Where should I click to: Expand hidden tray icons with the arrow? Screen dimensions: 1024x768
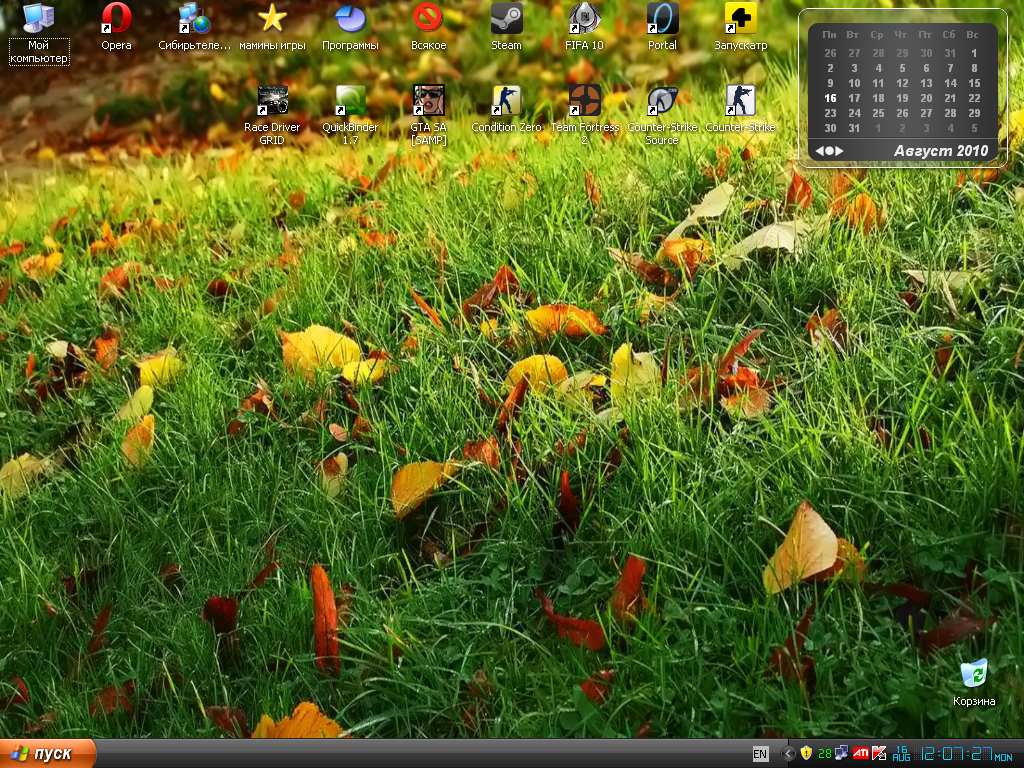click(788, 753)
